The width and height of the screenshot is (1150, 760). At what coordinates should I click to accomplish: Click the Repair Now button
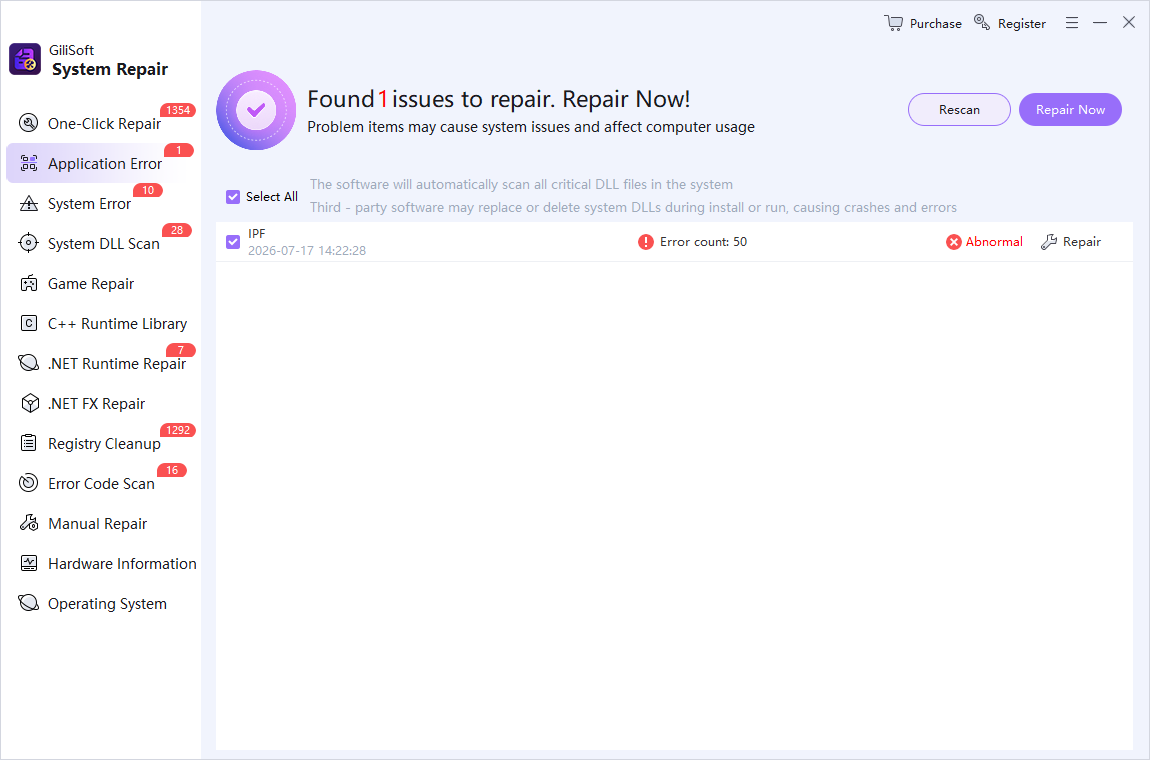1070,109
